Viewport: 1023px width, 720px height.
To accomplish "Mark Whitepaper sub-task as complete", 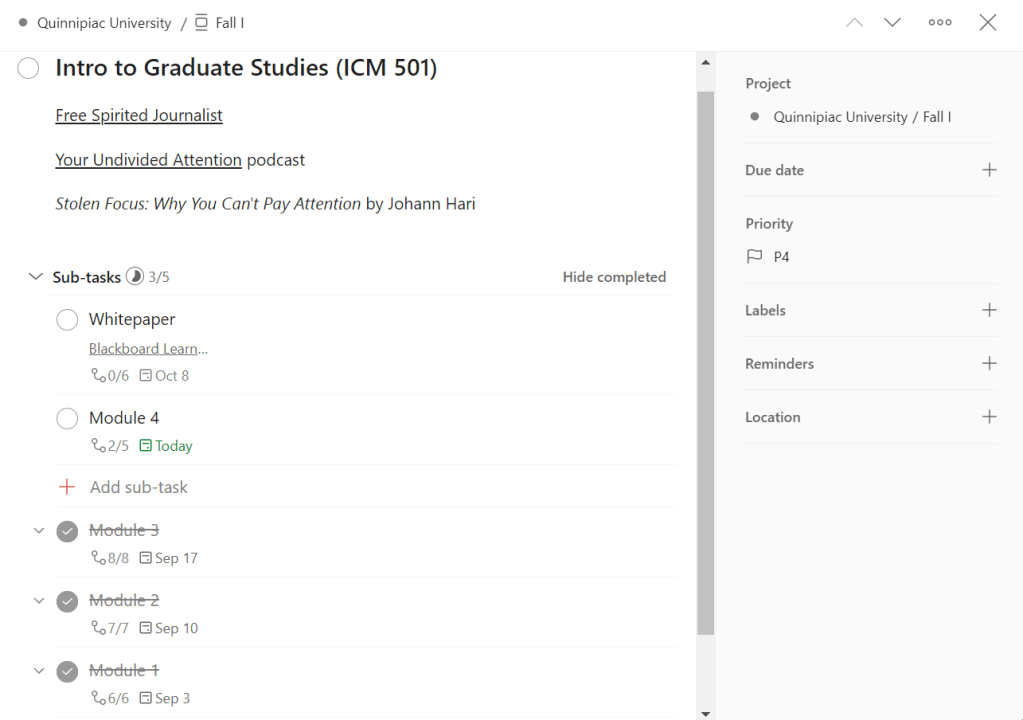I will coord(67,320).
